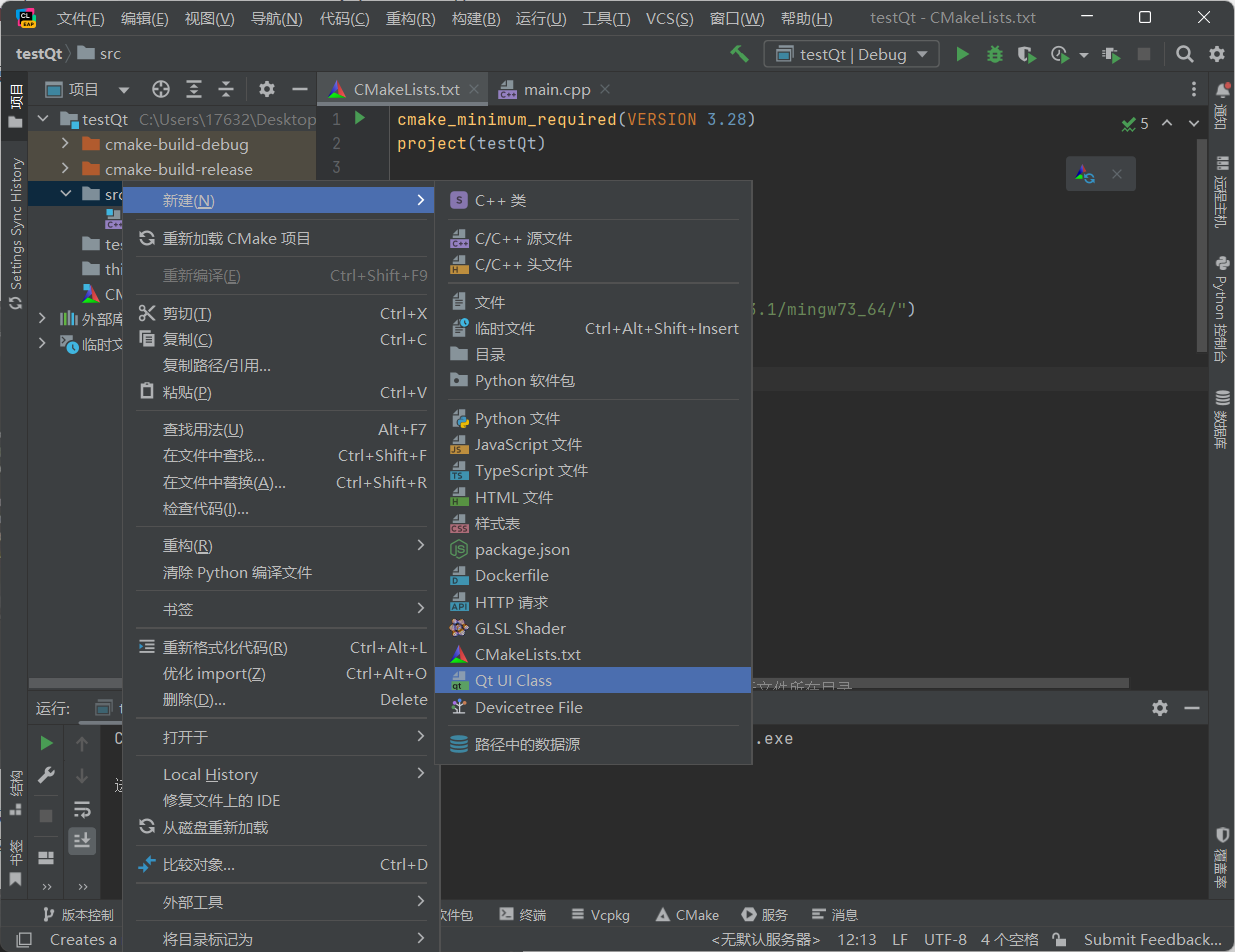
Task: Open the Database side panel
Action: tap(1222, 419)
